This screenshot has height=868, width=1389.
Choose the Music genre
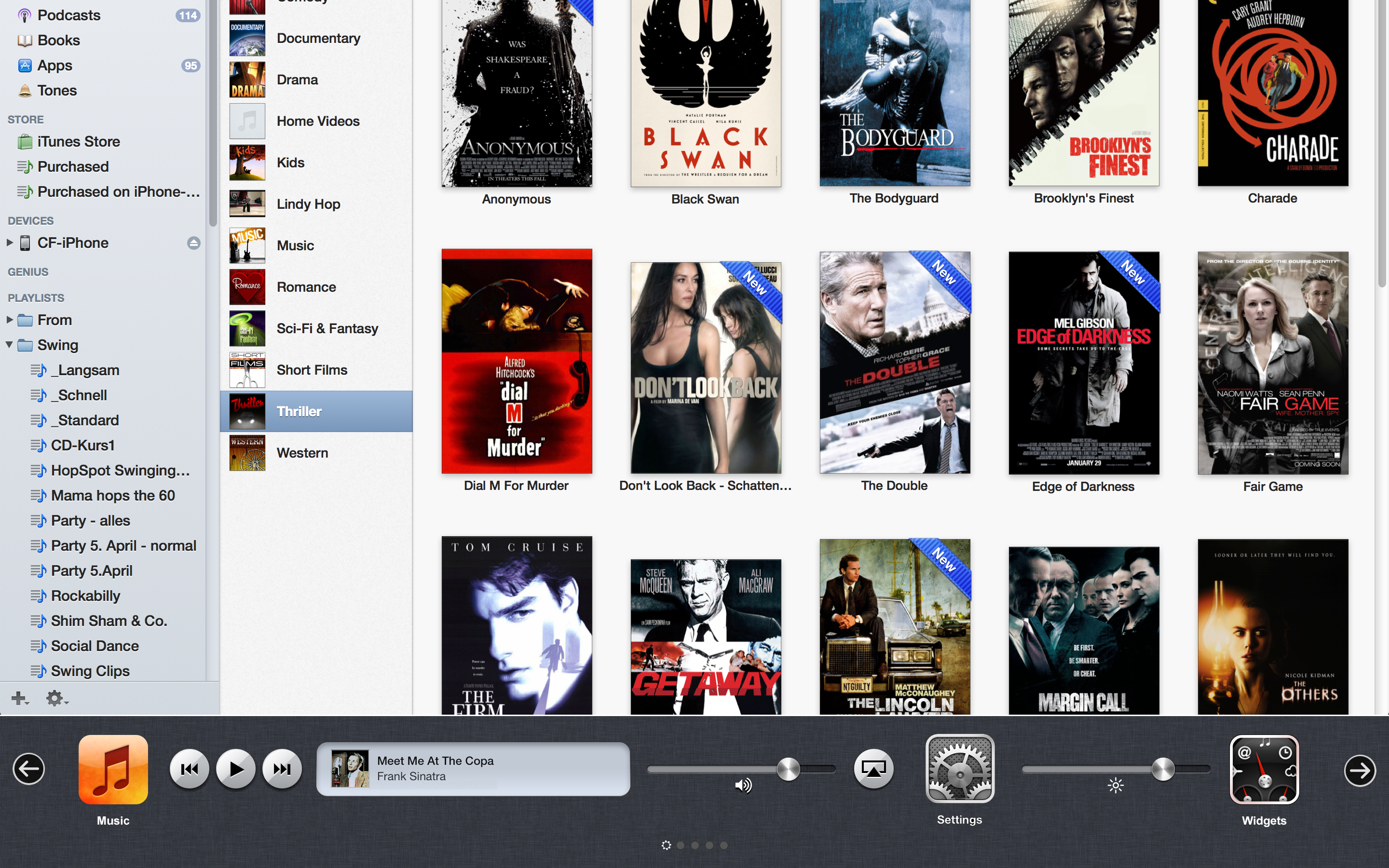click(x=316, y=246)
